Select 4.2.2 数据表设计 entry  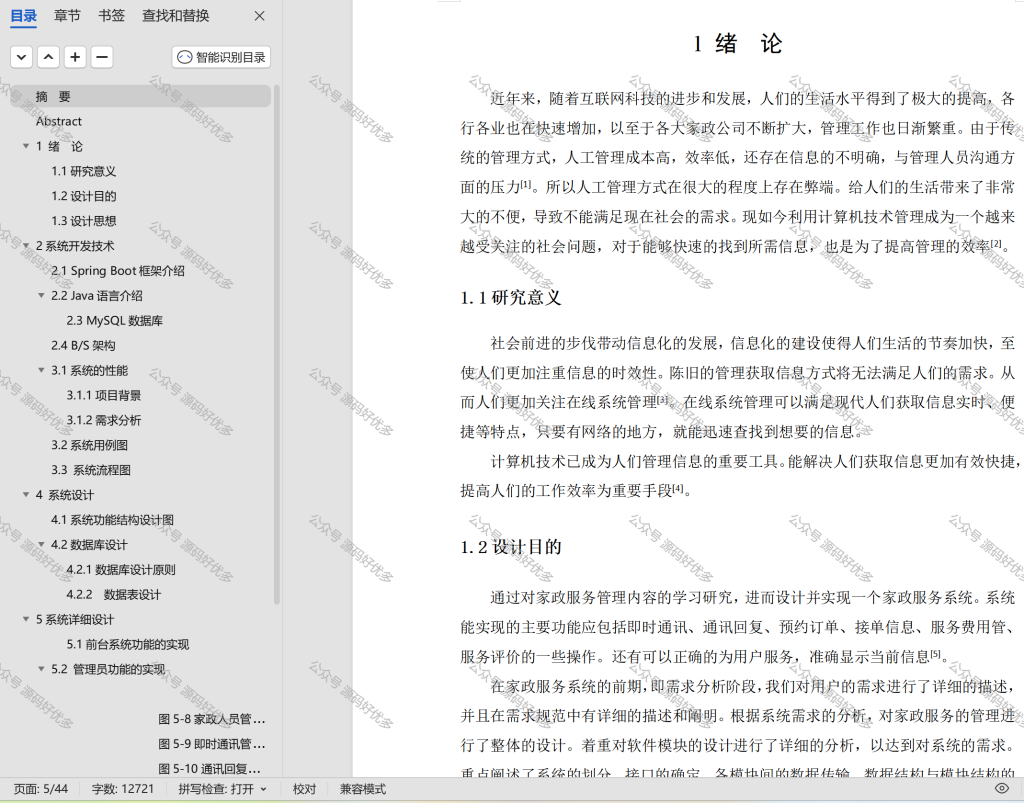(114, 594)
